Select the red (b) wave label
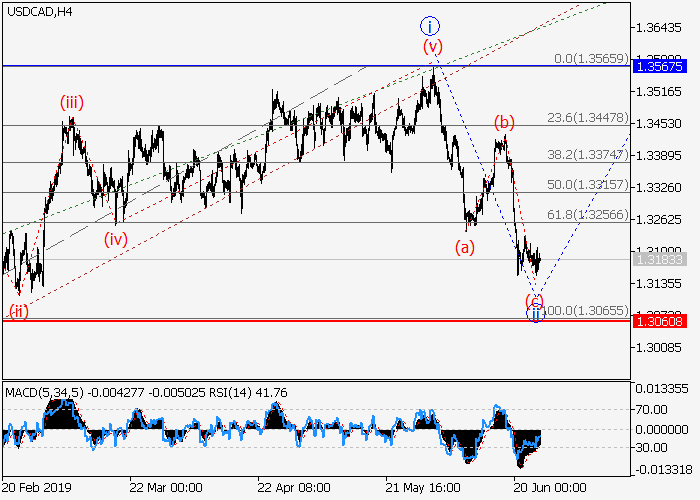 click(504, 123)
